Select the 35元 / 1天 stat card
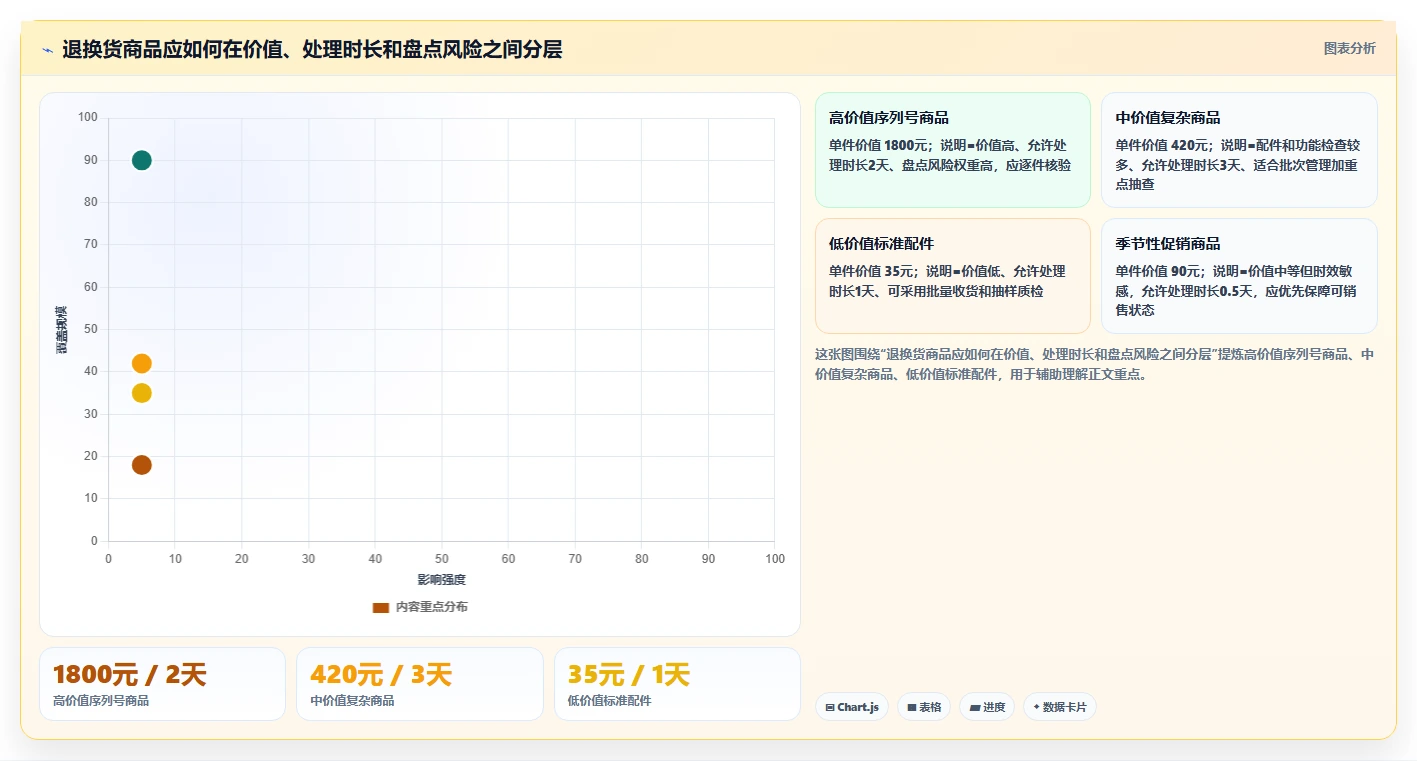1417x761 pixels. [677, 684]
